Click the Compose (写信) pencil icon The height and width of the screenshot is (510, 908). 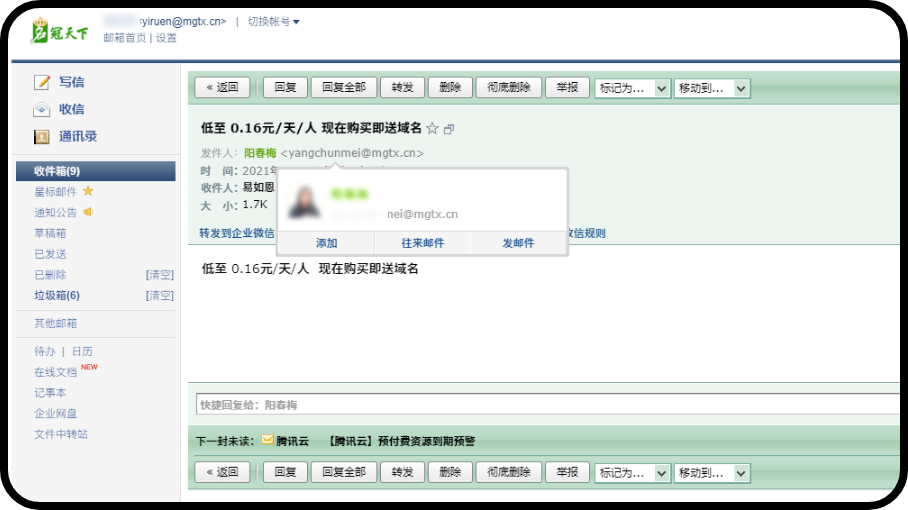(x=42, y=82)
